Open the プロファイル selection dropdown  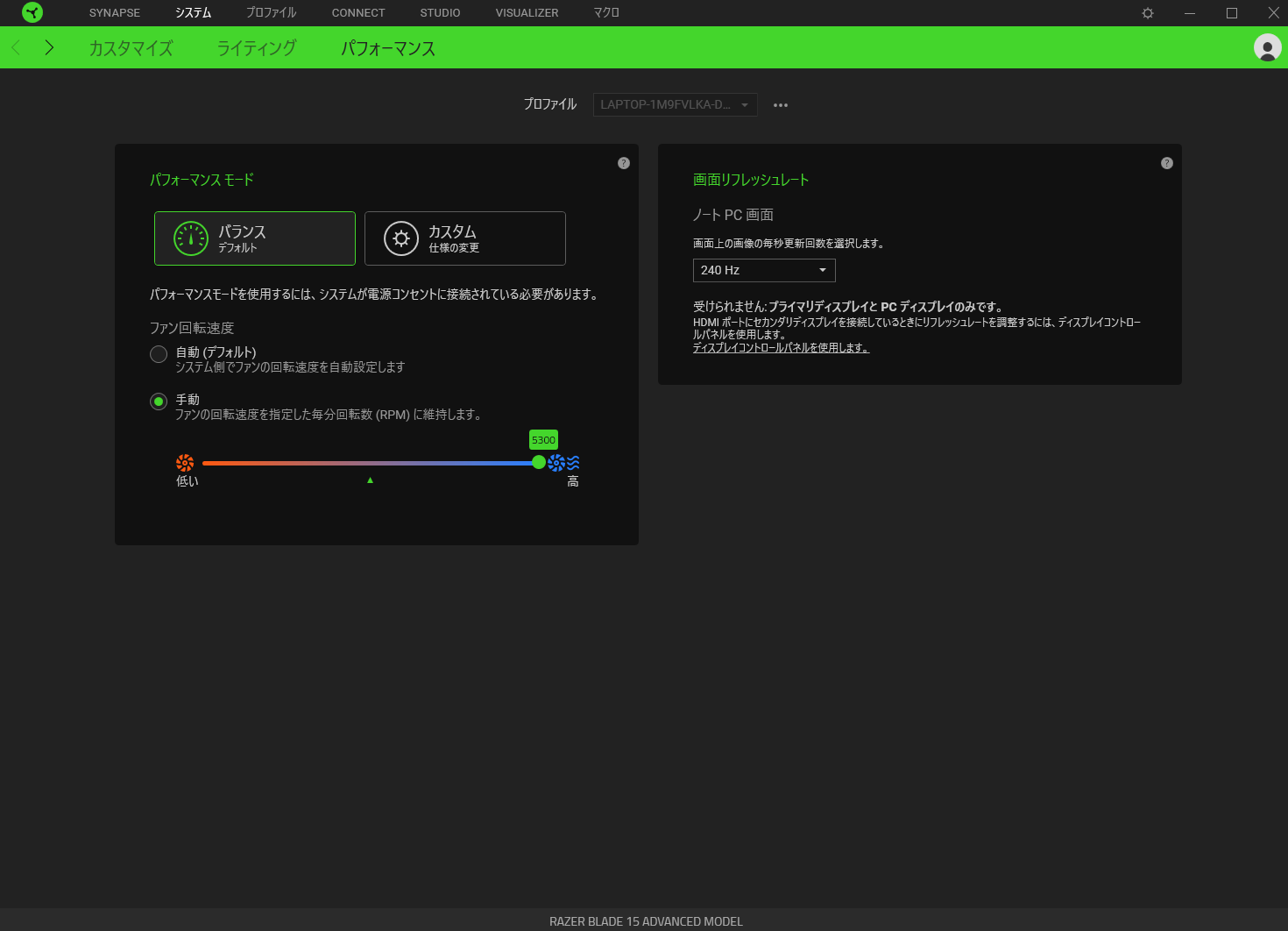click(x=675, y=104)
